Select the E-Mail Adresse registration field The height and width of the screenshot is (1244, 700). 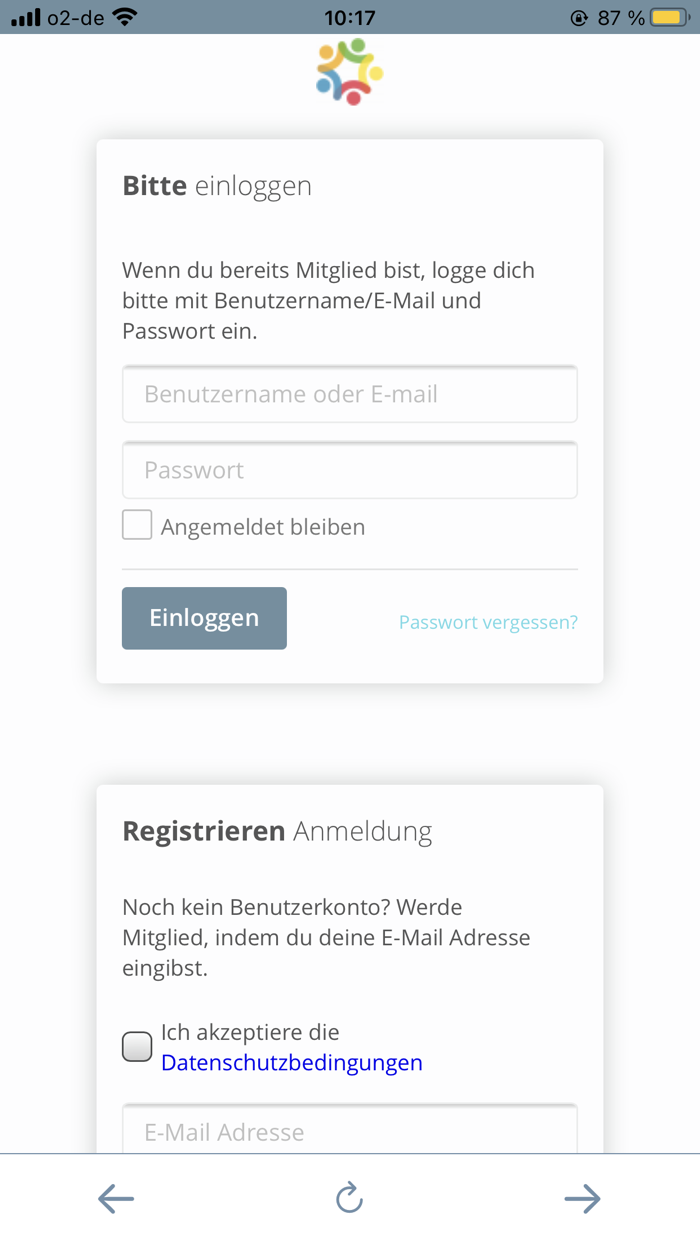[x=349, y=1131]
